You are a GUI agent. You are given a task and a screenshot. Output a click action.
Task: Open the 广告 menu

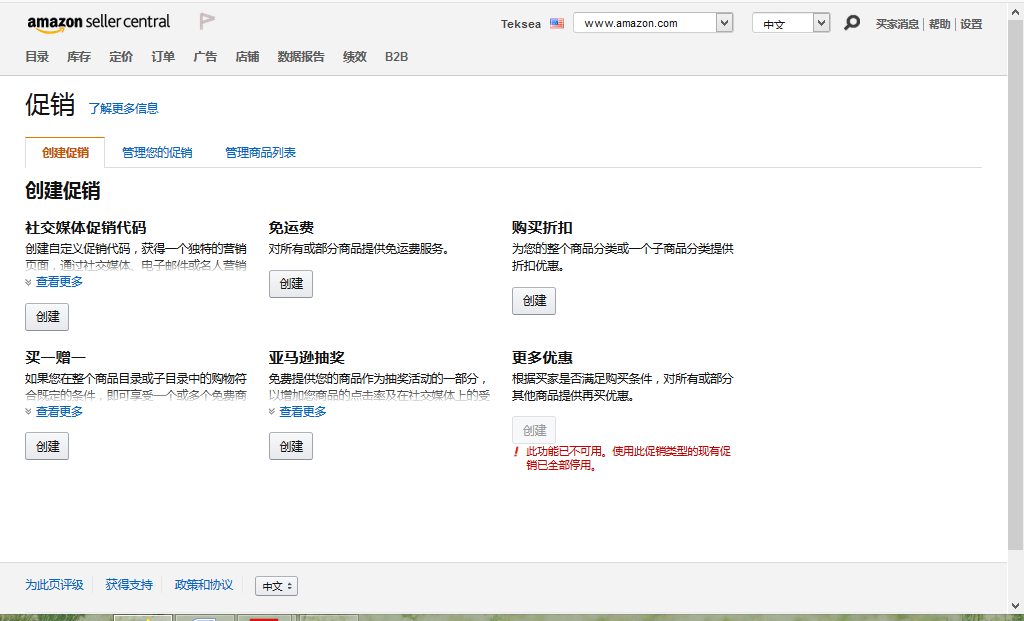205,57
